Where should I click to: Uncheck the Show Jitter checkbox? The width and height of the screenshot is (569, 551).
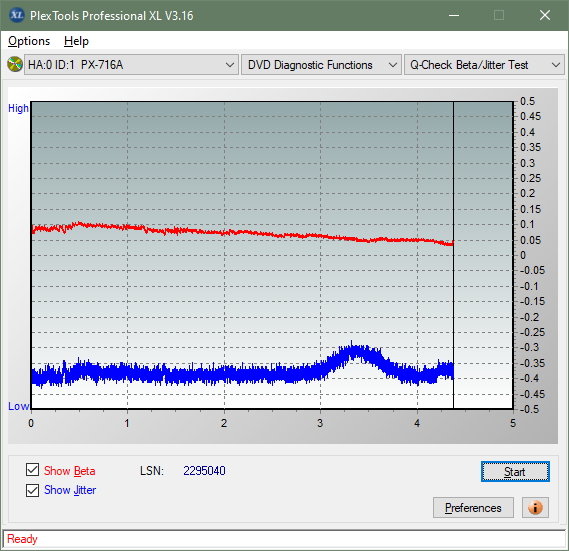pyautogui.click(x=32, y=490)
